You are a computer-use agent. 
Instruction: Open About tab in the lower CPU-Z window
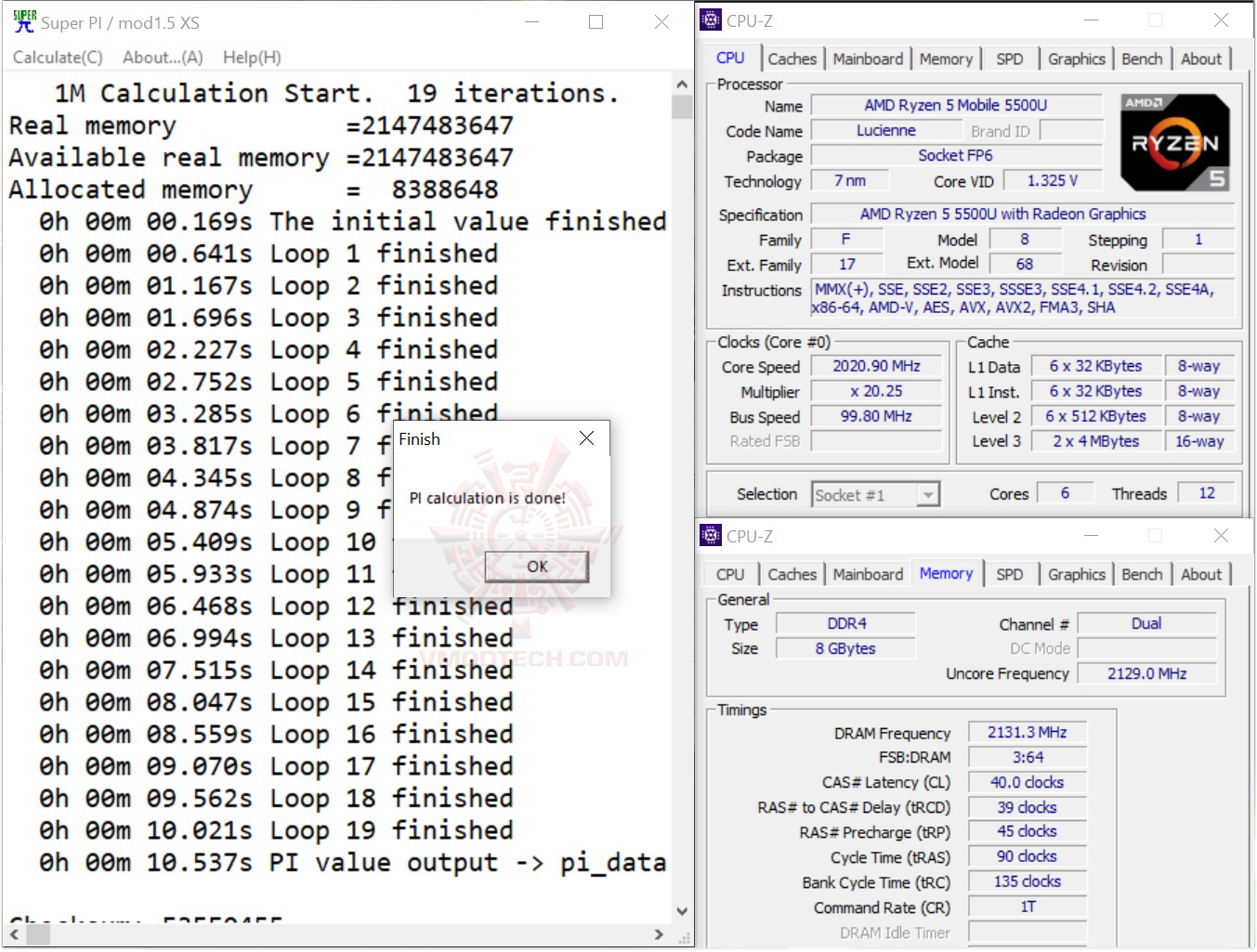[x=1201, y=574]
